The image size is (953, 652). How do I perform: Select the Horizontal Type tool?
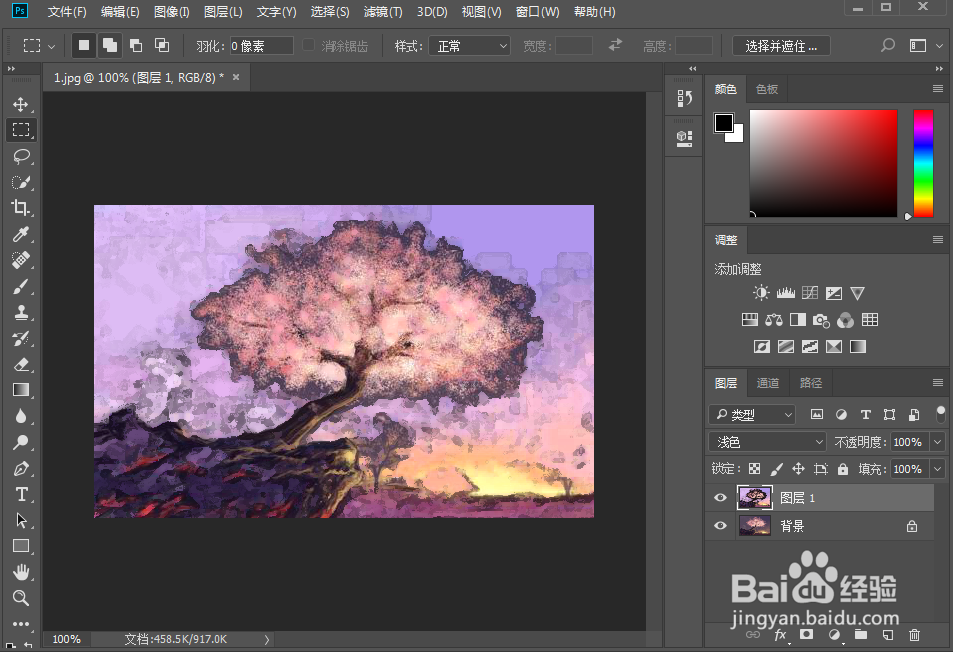(x=21, y=495)
